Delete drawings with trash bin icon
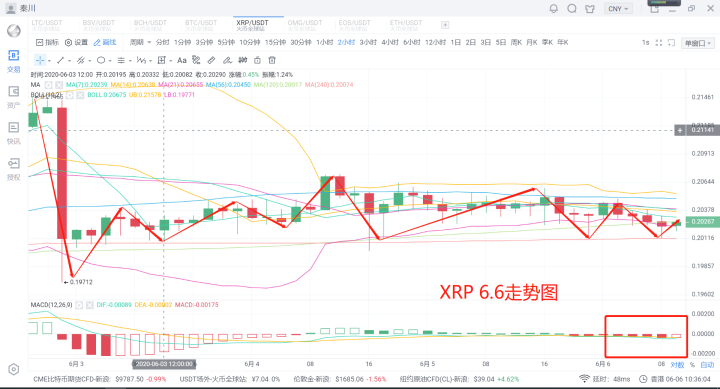720x389 pixels. [x=272, y=60]
